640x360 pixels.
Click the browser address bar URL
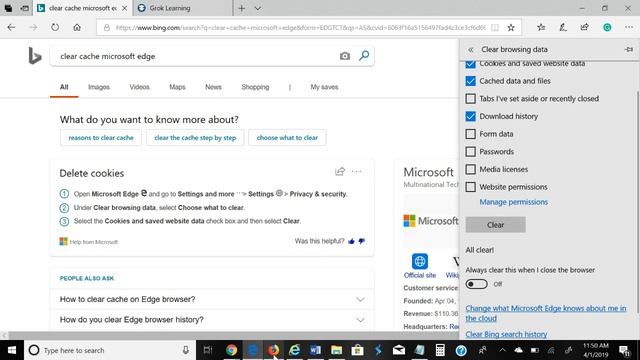(x=300, y=28)
